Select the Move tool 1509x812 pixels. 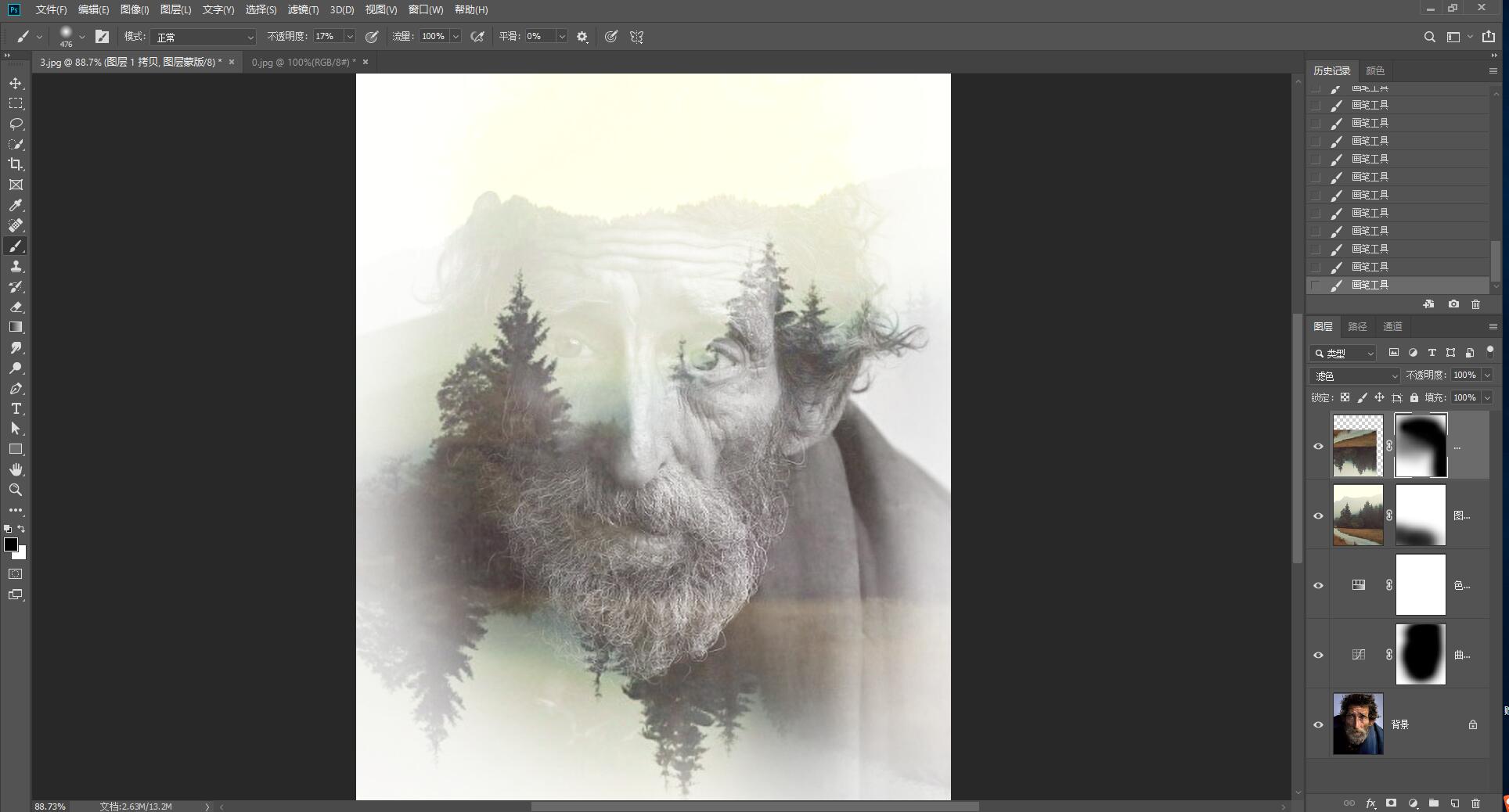click(x=16, y=83)
